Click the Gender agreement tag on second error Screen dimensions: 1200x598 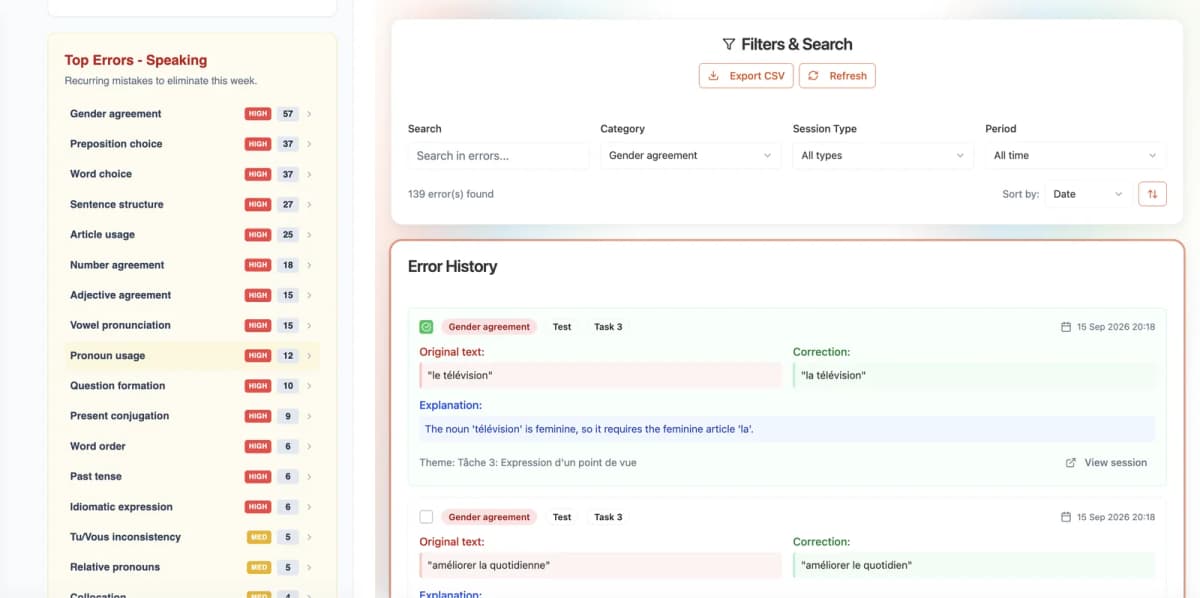click(x=489, y=517)
